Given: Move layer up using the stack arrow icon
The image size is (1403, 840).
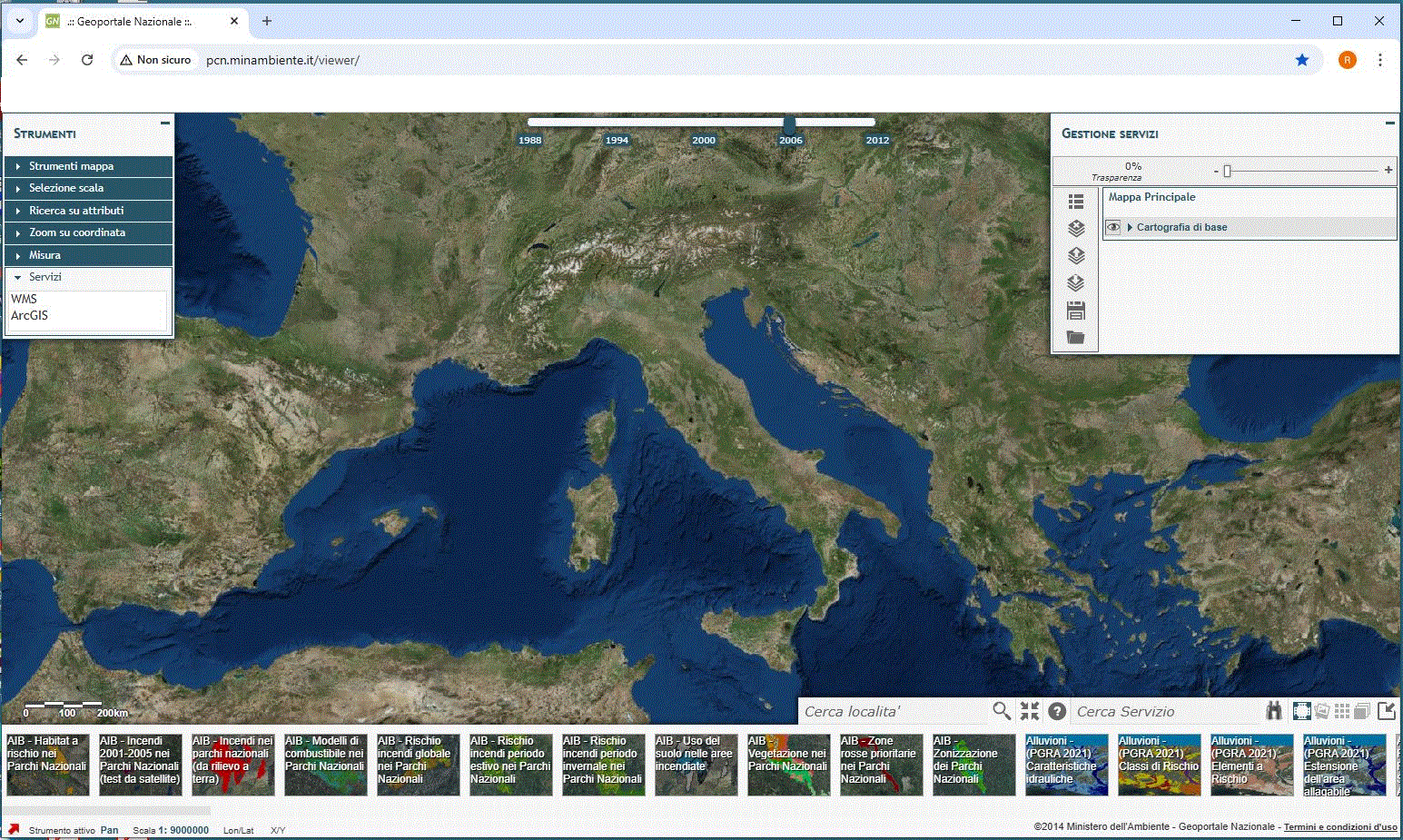Looking at the screenshot, I should click(1076, 256).
